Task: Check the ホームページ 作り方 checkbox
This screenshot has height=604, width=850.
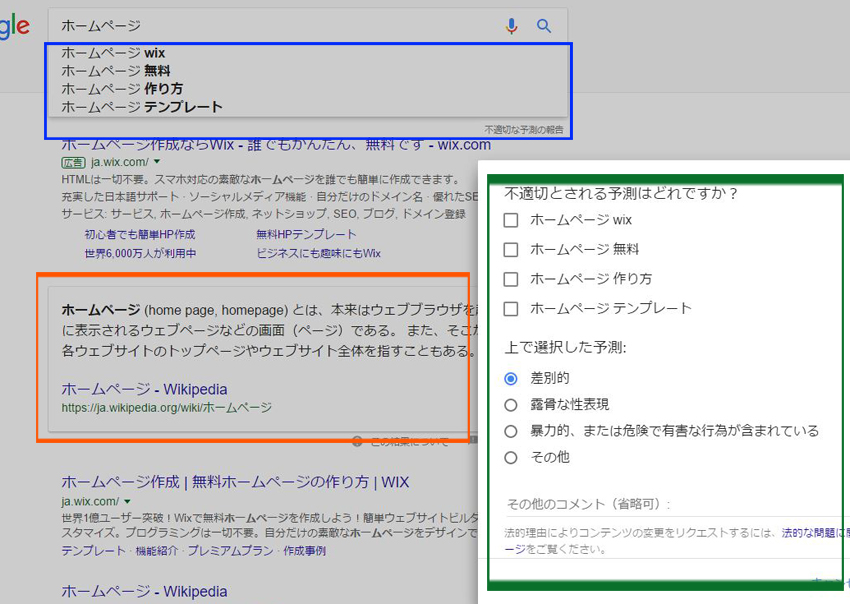Action: [x=511, y=279]
